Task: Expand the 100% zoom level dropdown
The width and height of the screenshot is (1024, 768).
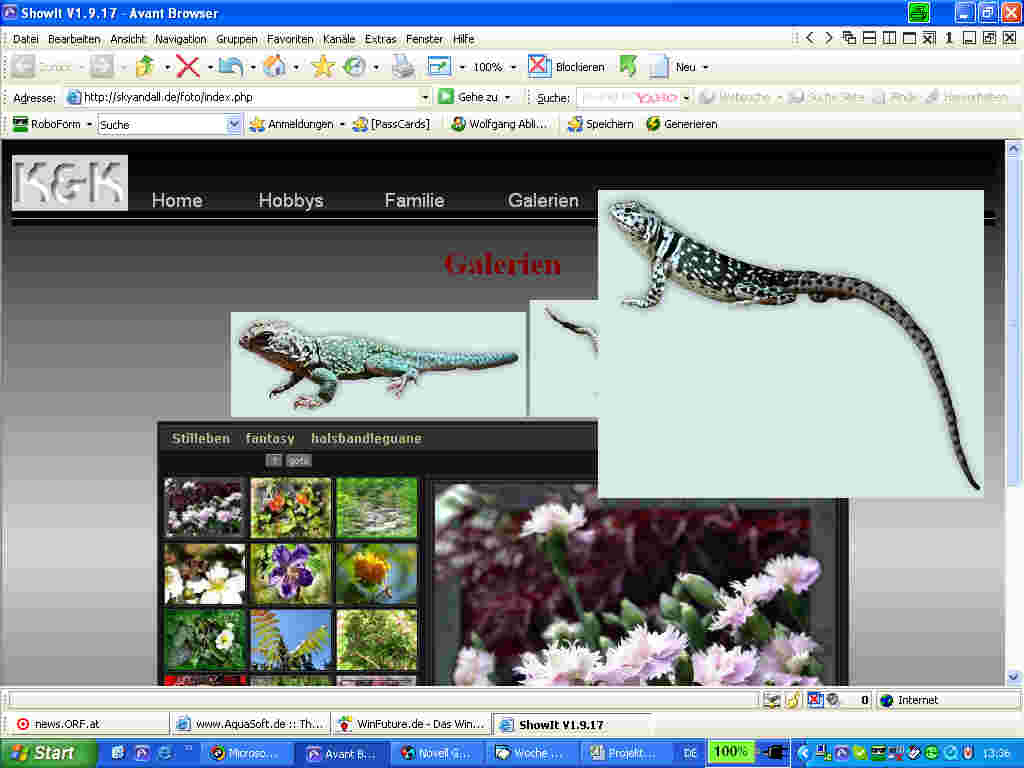Action: pos(513,67)
